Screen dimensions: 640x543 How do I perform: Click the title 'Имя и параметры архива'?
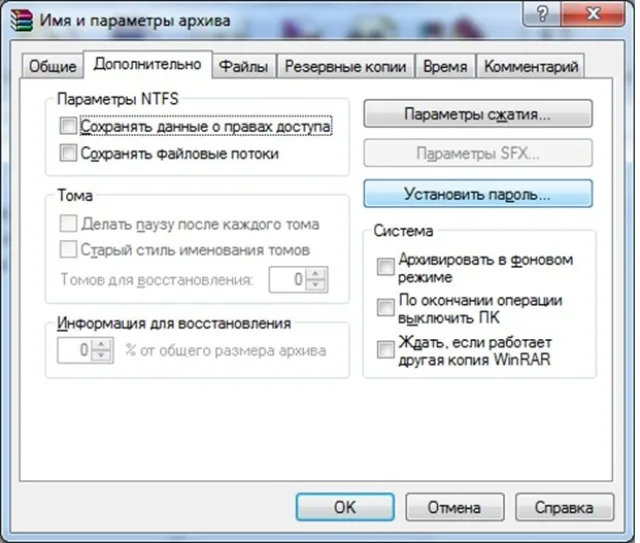135,20
